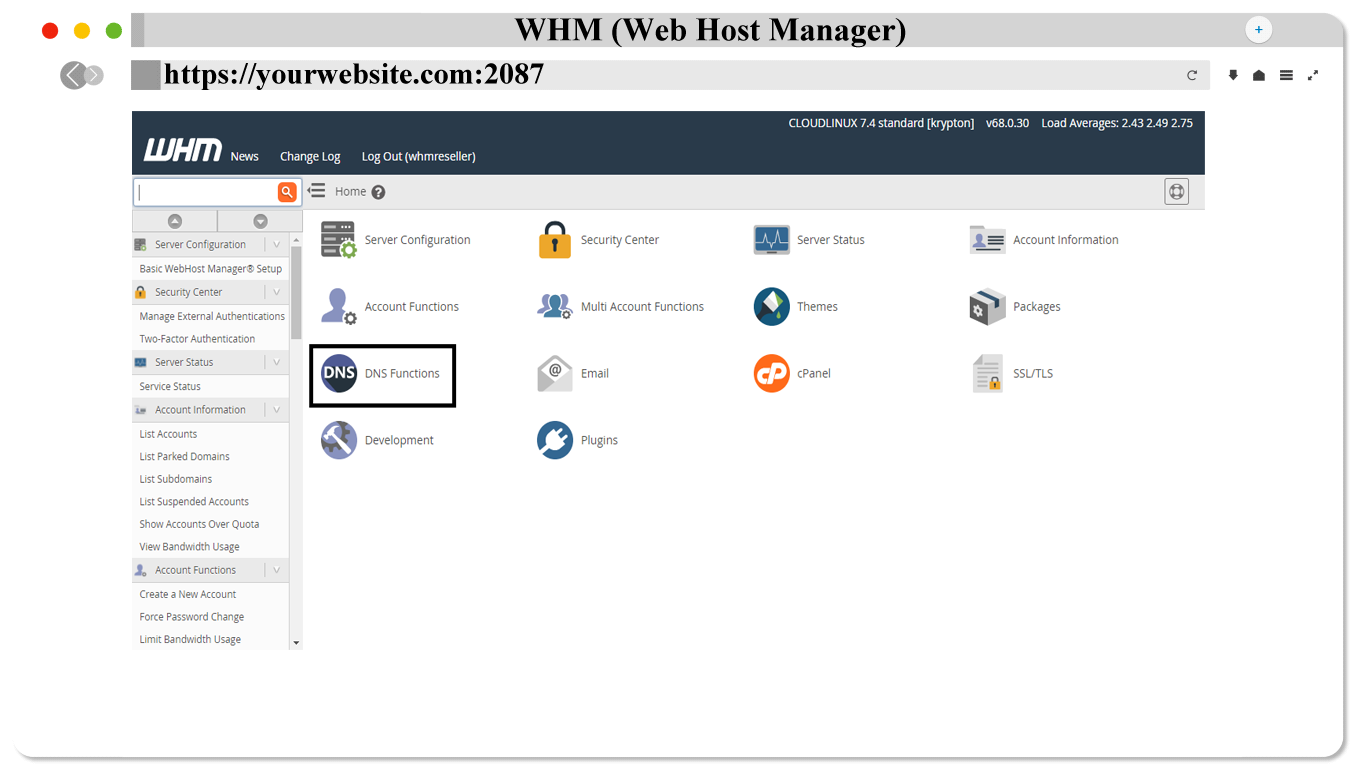The height and width of the screenshot is (769, 1362).
Task: Open Basic WebHost Manager Setup link
Action: click(x=211, y=268)
